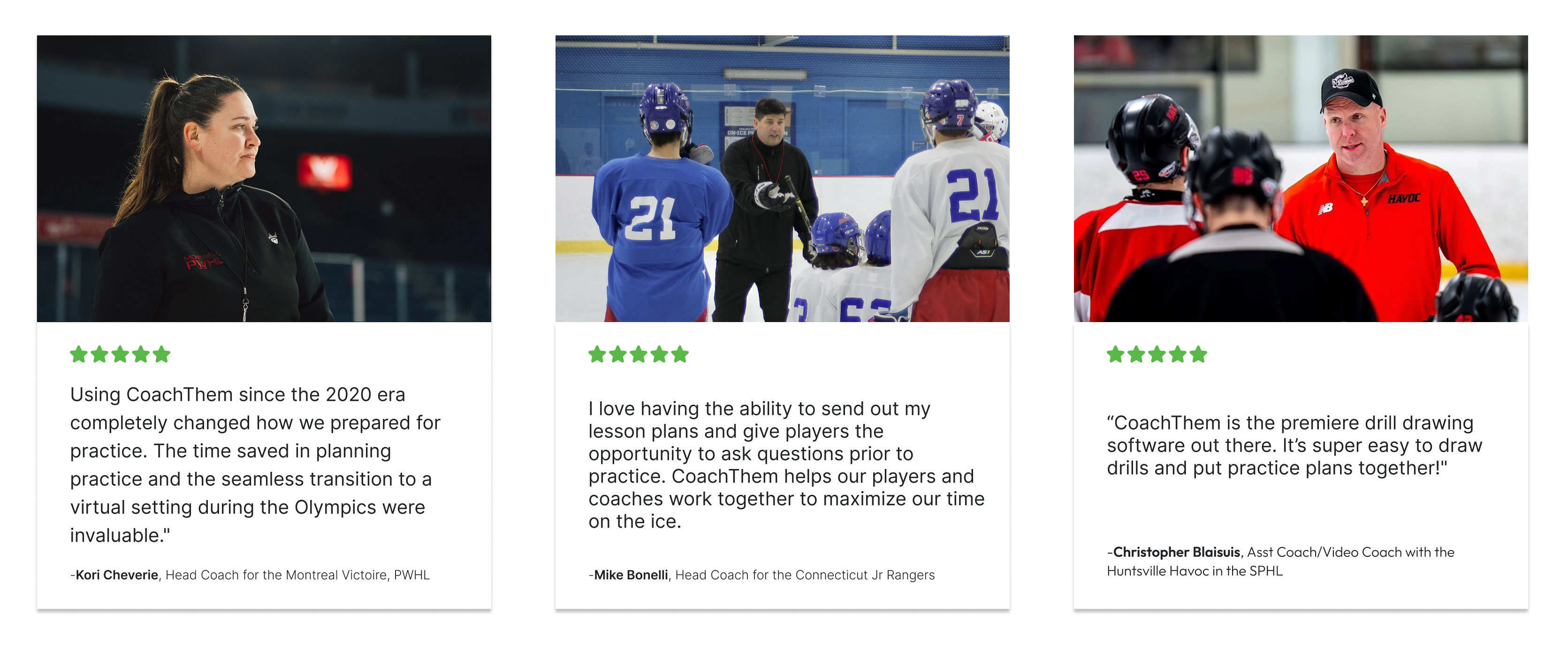Click 'Huntsville Havoc in the SPHL' text

tap(1195, 571)
